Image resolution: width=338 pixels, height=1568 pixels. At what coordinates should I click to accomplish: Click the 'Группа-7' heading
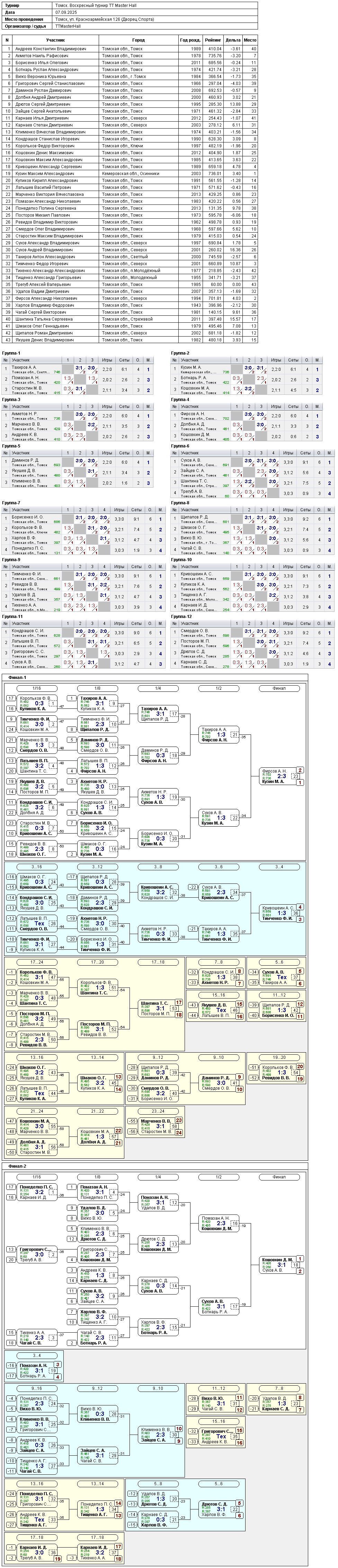coord(11,503)
